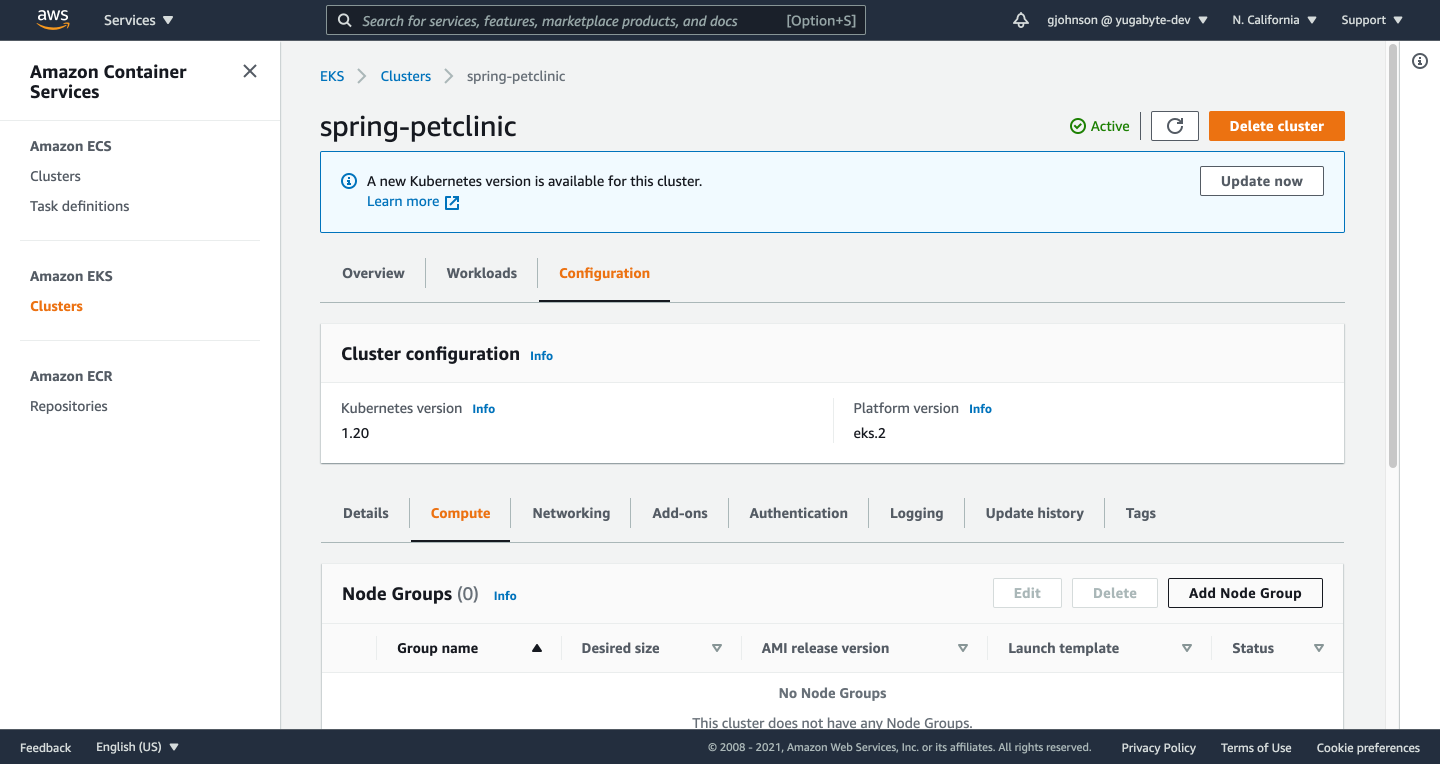Switch to the Workloads tab

pyautogui.click(x=481, y=272)
